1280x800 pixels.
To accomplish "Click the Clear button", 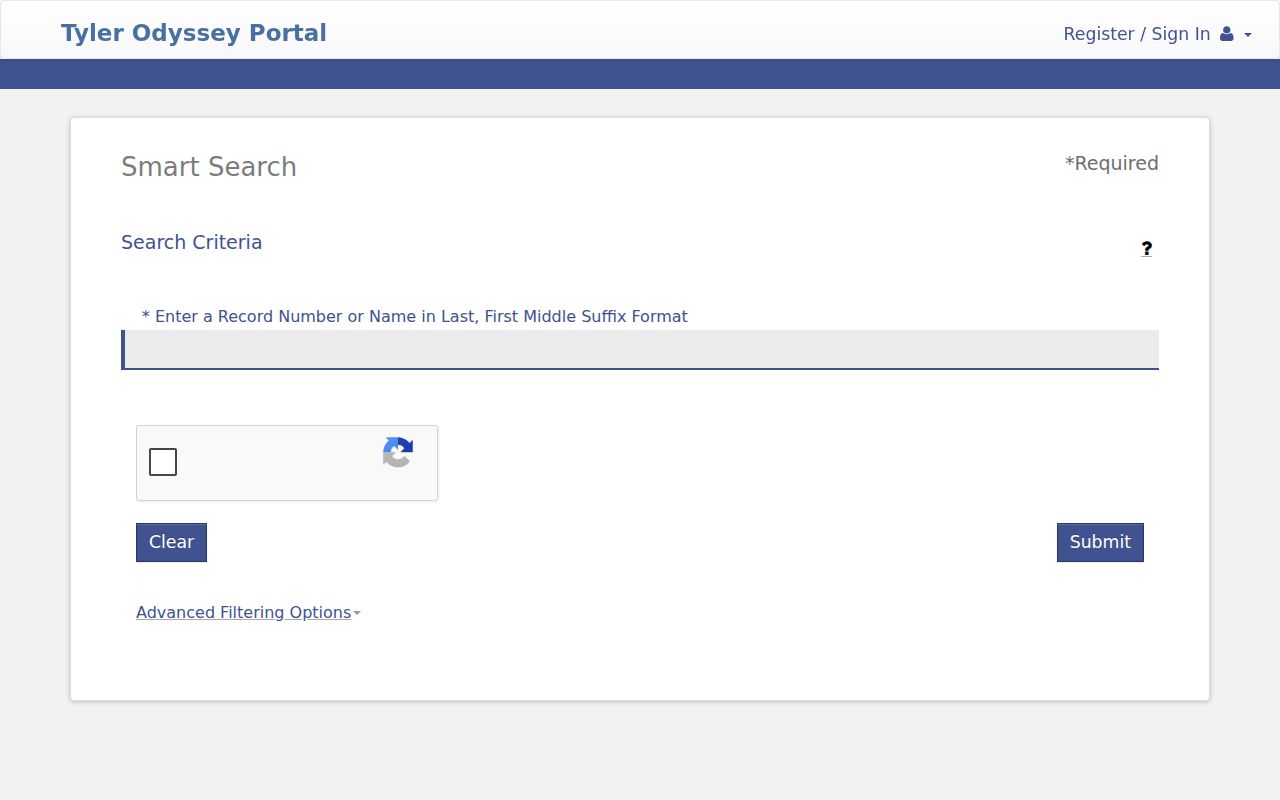I will [x=171, y=542].
